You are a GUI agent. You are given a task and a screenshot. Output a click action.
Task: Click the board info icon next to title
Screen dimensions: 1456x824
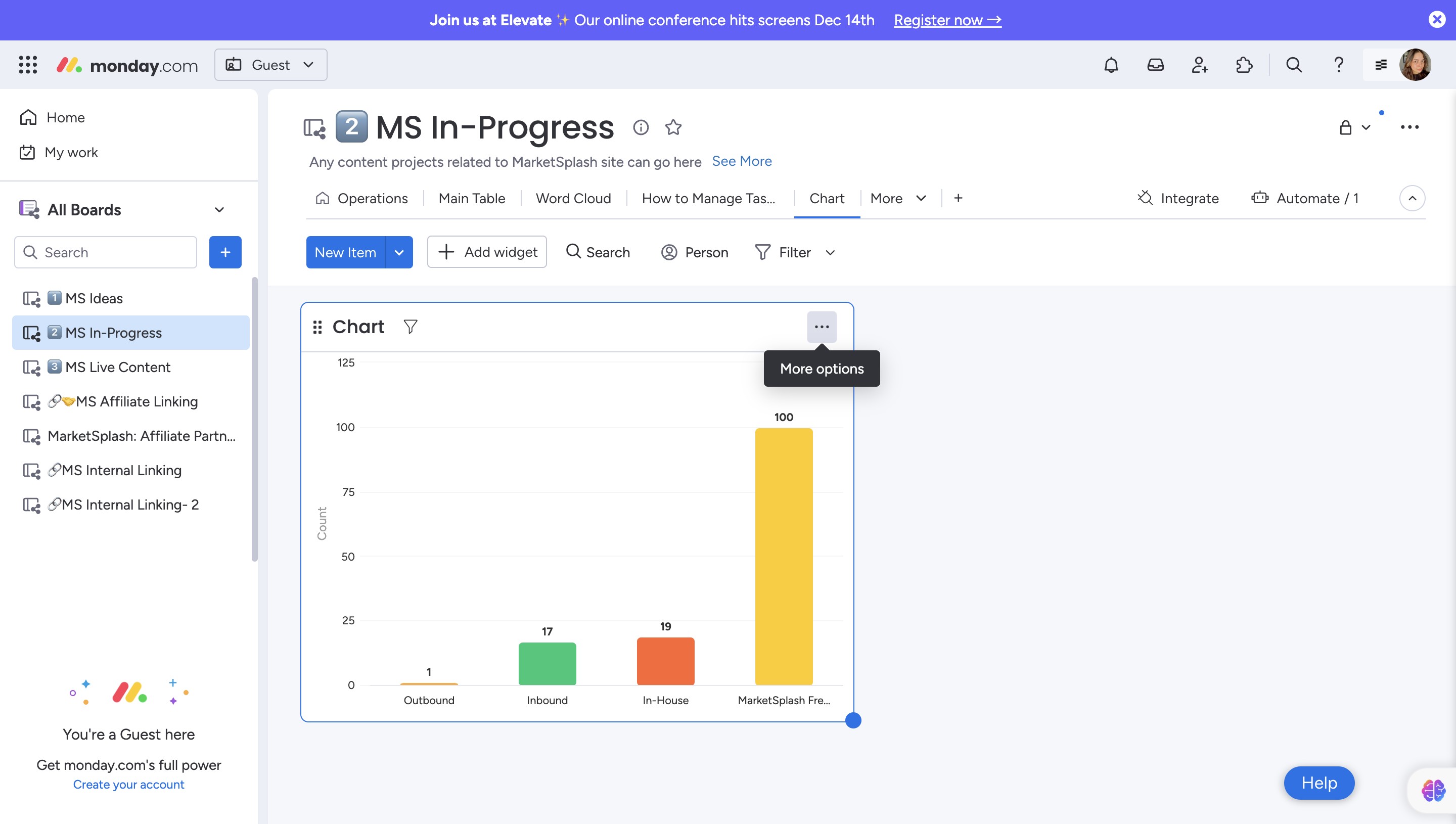(641, 127)
